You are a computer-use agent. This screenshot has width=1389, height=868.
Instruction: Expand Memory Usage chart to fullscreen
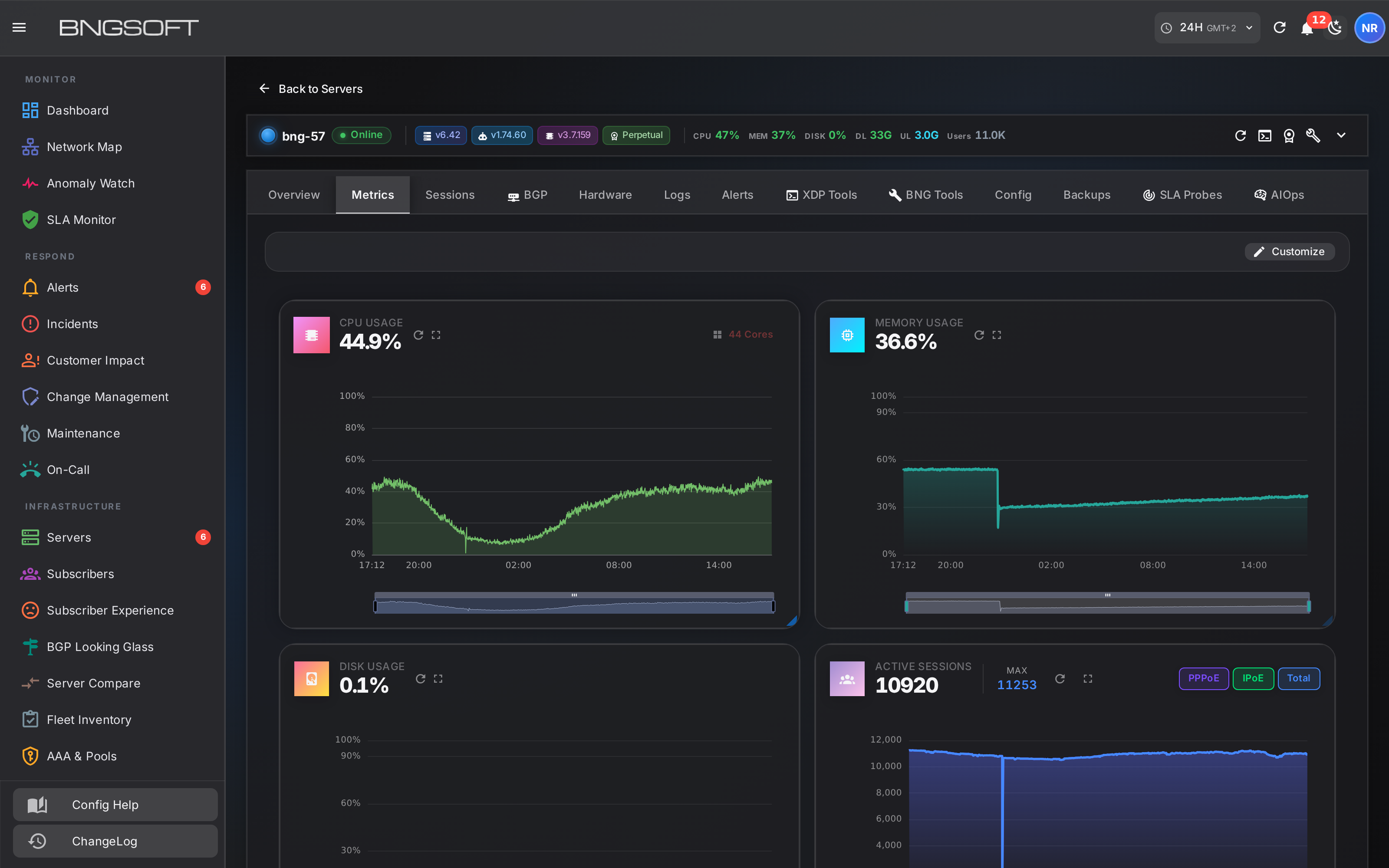pyautogui.click(x=997, y=335)
